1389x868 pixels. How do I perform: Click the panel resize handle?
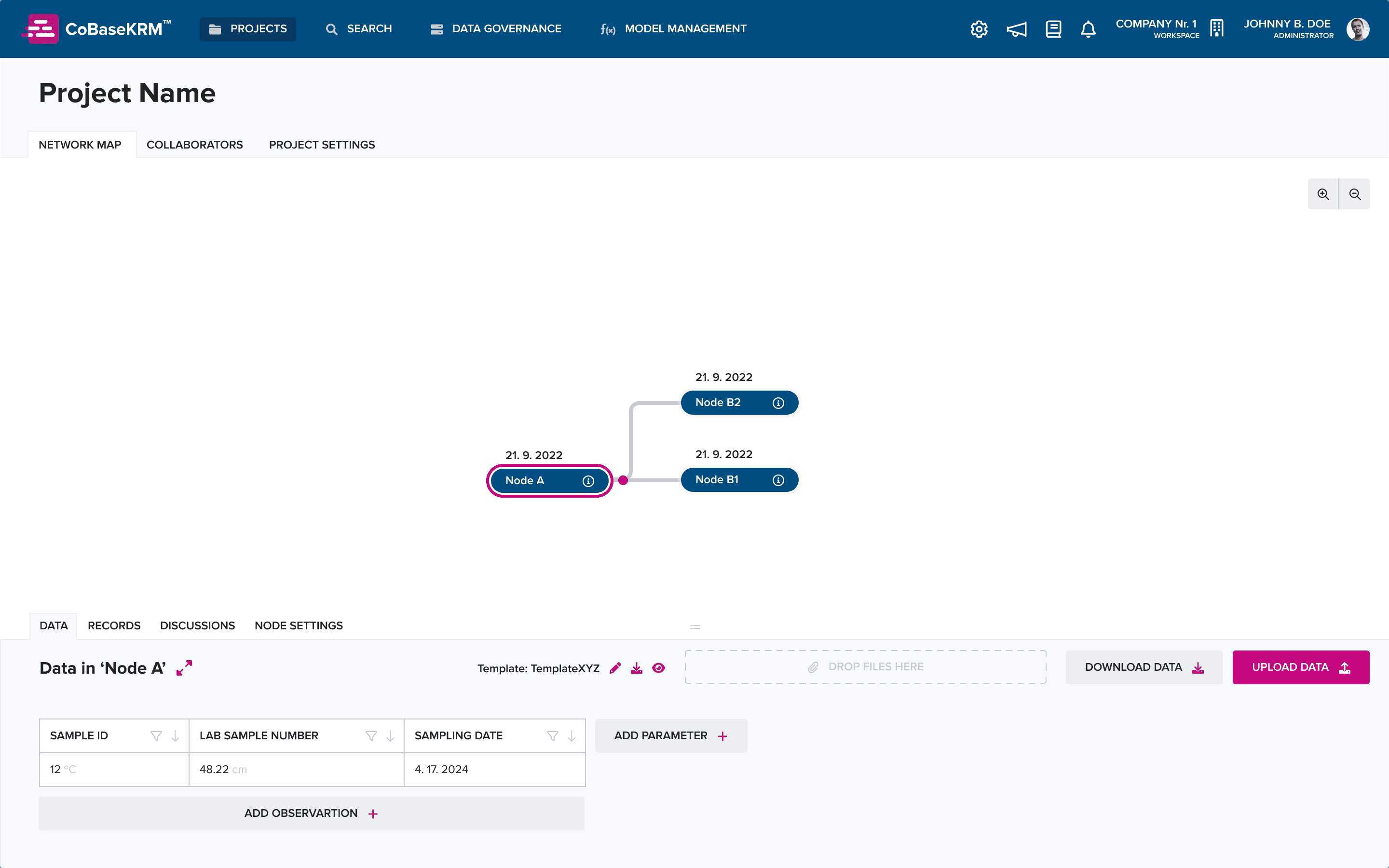pos(695,626)
